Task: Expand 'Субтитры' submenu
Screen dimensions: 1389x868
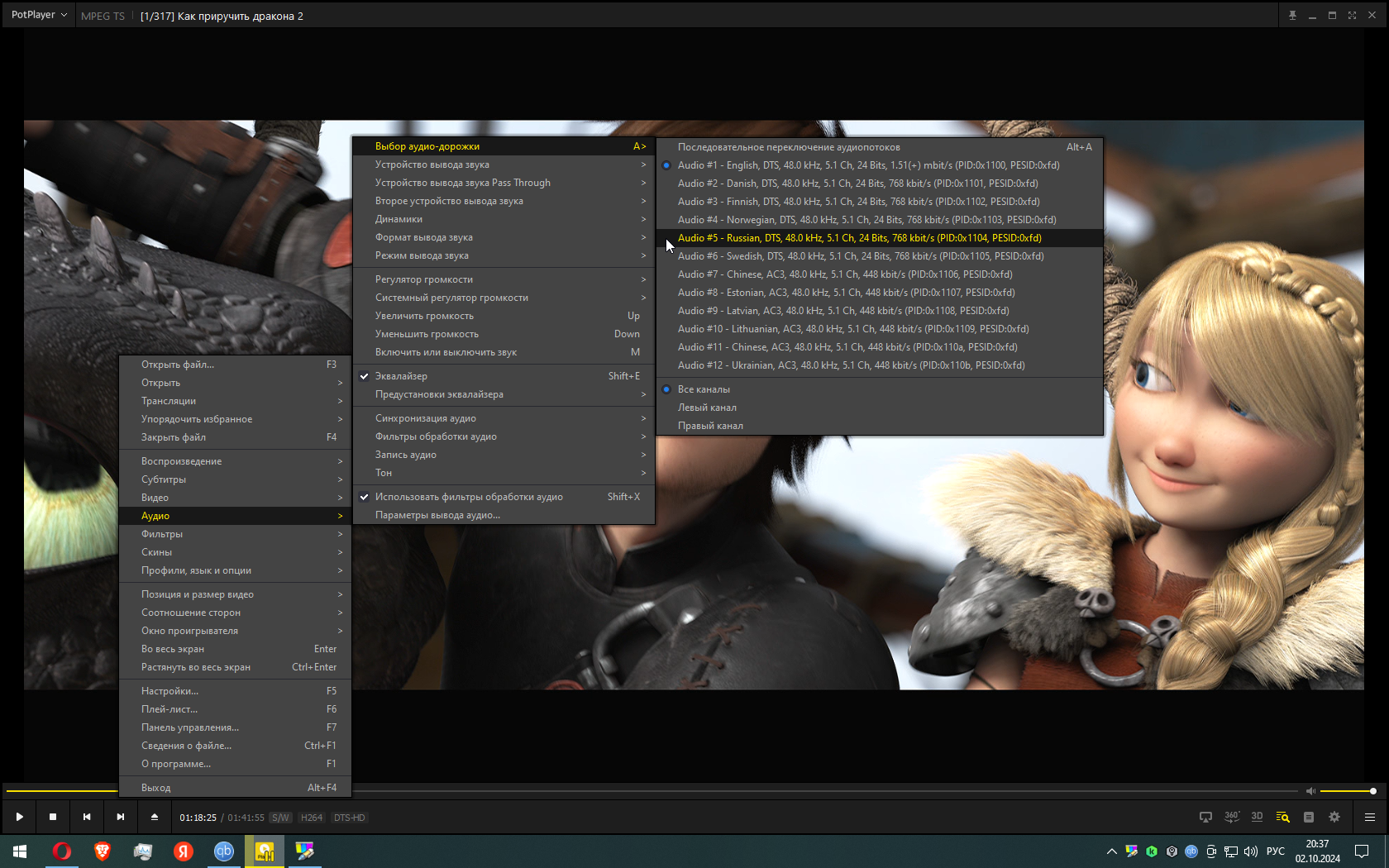Action: tap(235, 479)
